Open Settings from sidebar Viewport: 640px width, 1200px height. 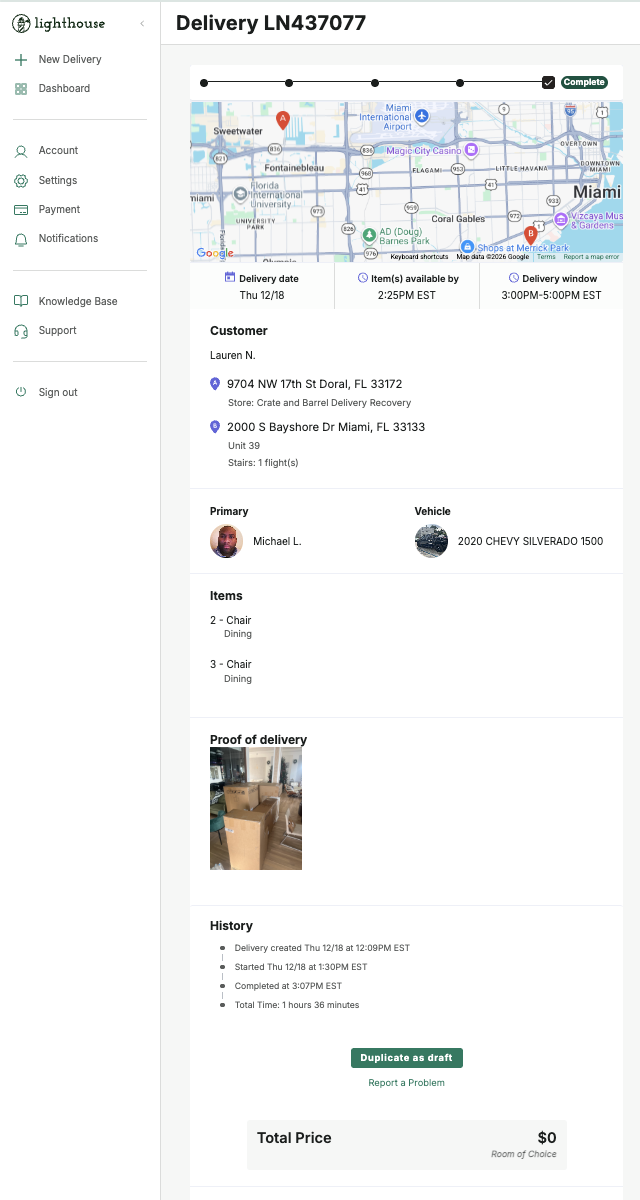pyautogui.click(x=58, y=181)
